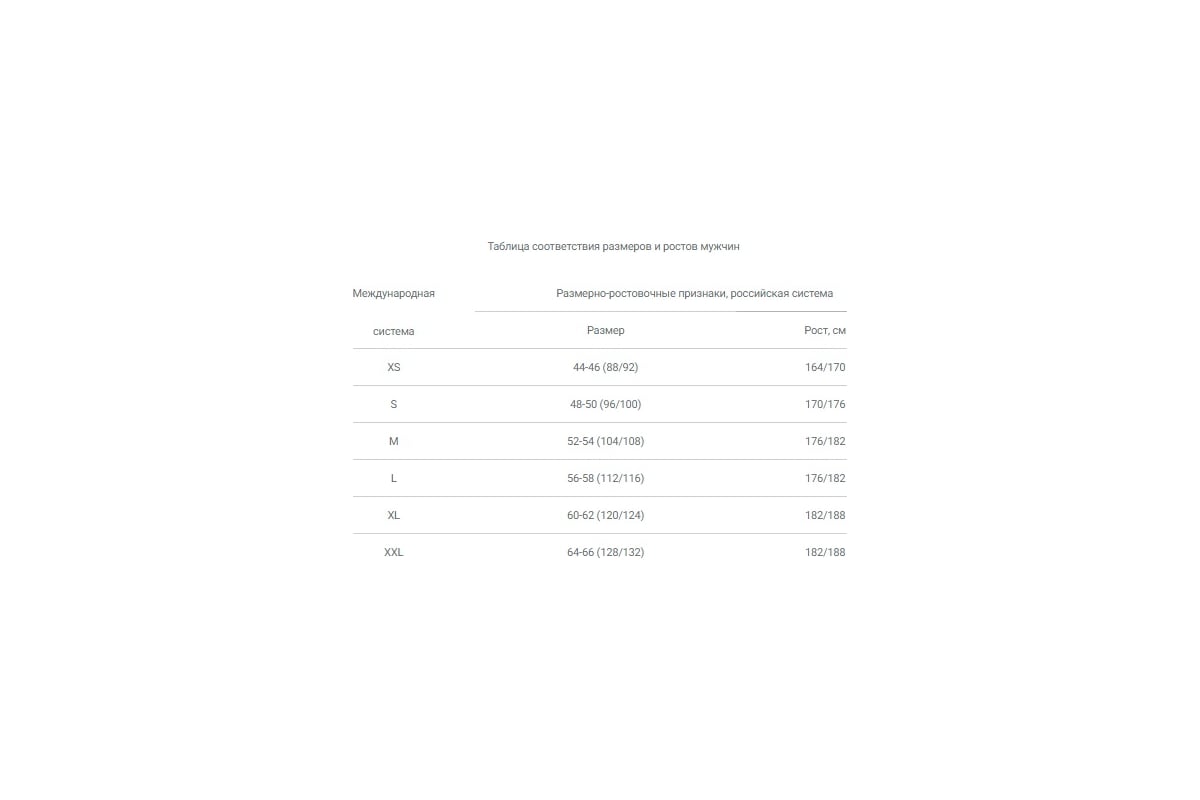The image size is (1200, 800).
Task: Select the L size row label
Action: pos(393,479)
